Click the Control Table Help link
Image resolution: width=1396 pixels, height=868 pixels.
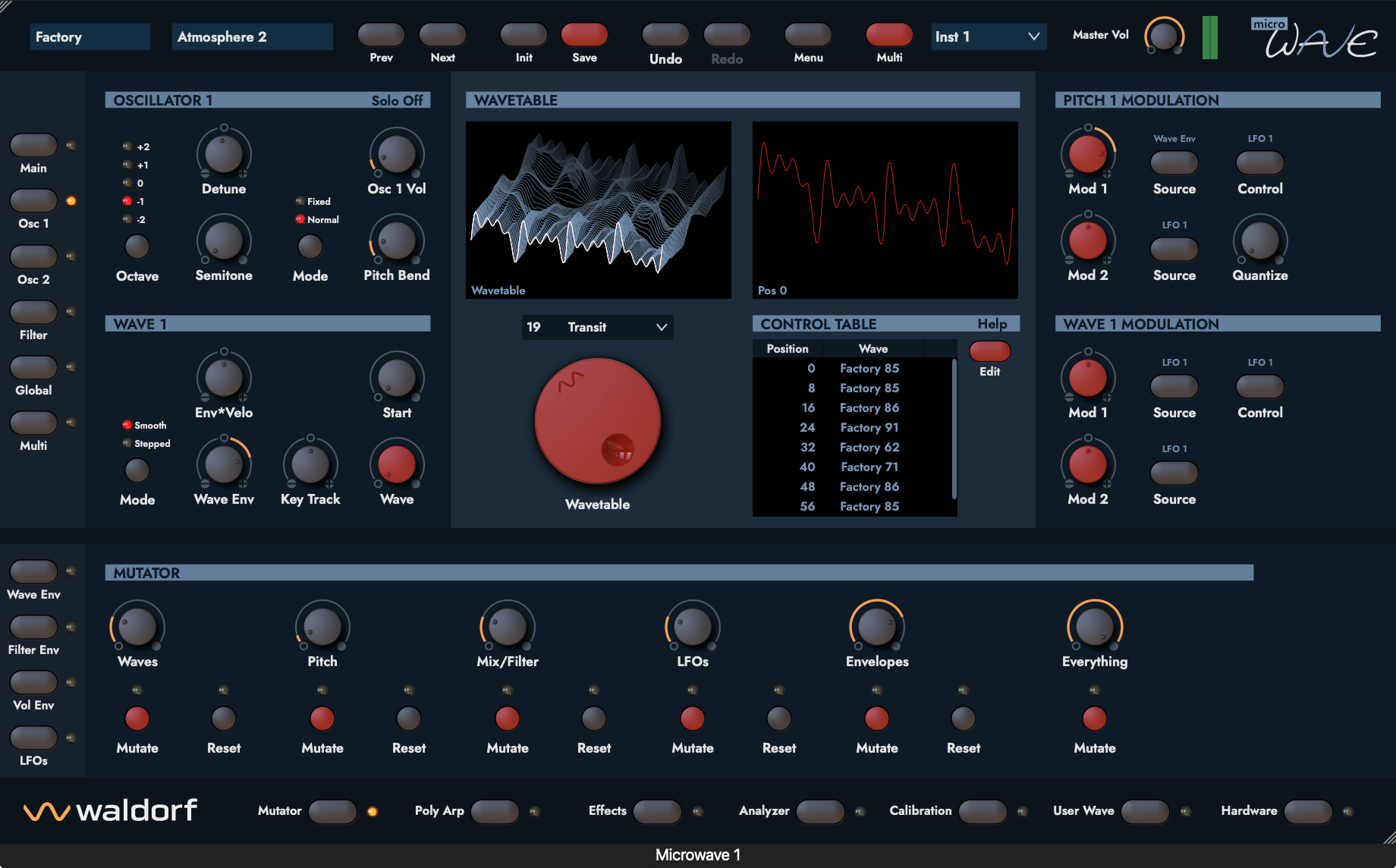[992, 324]
